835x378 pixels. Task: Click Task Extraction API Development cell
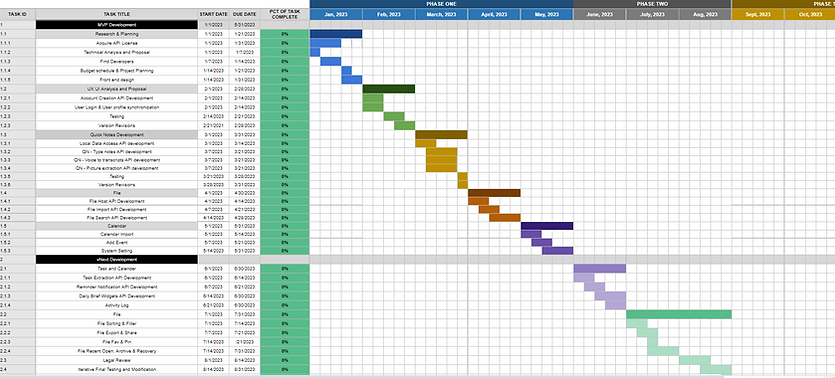(x=117, y=277)
